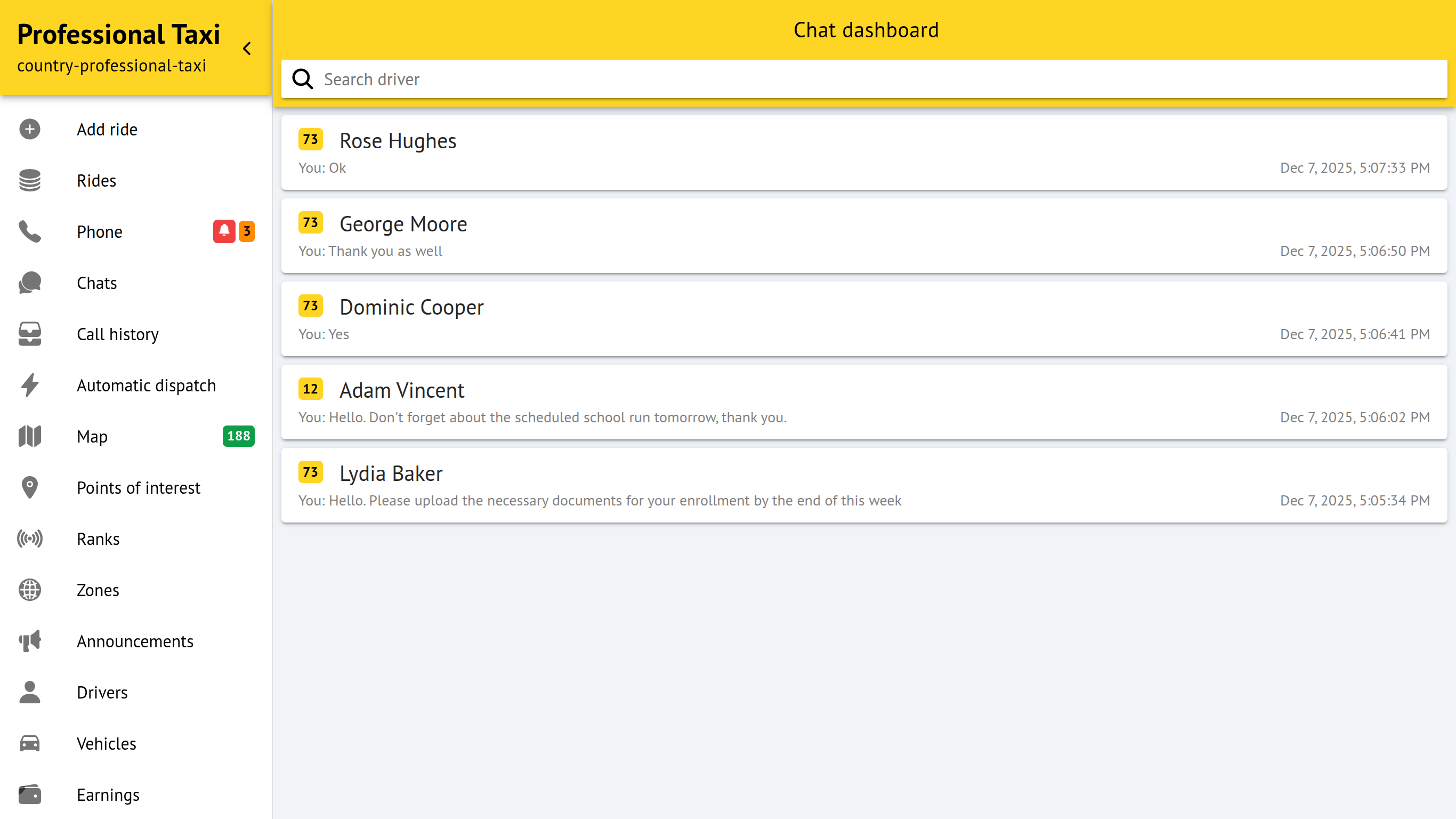Select the Vehicles car icon

29,743
